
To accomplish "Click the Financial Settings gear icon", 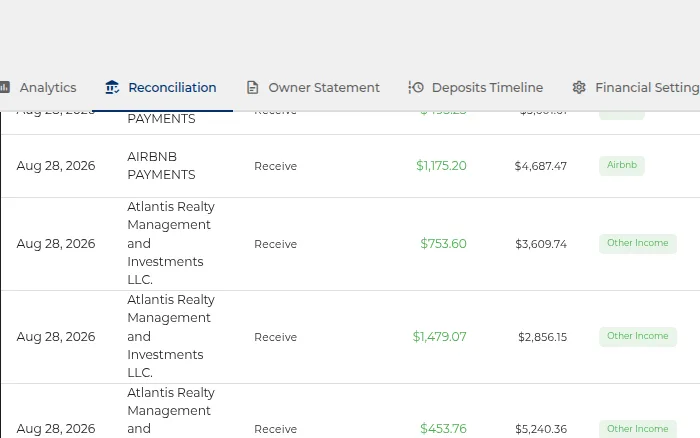I will tap(579, 88).
